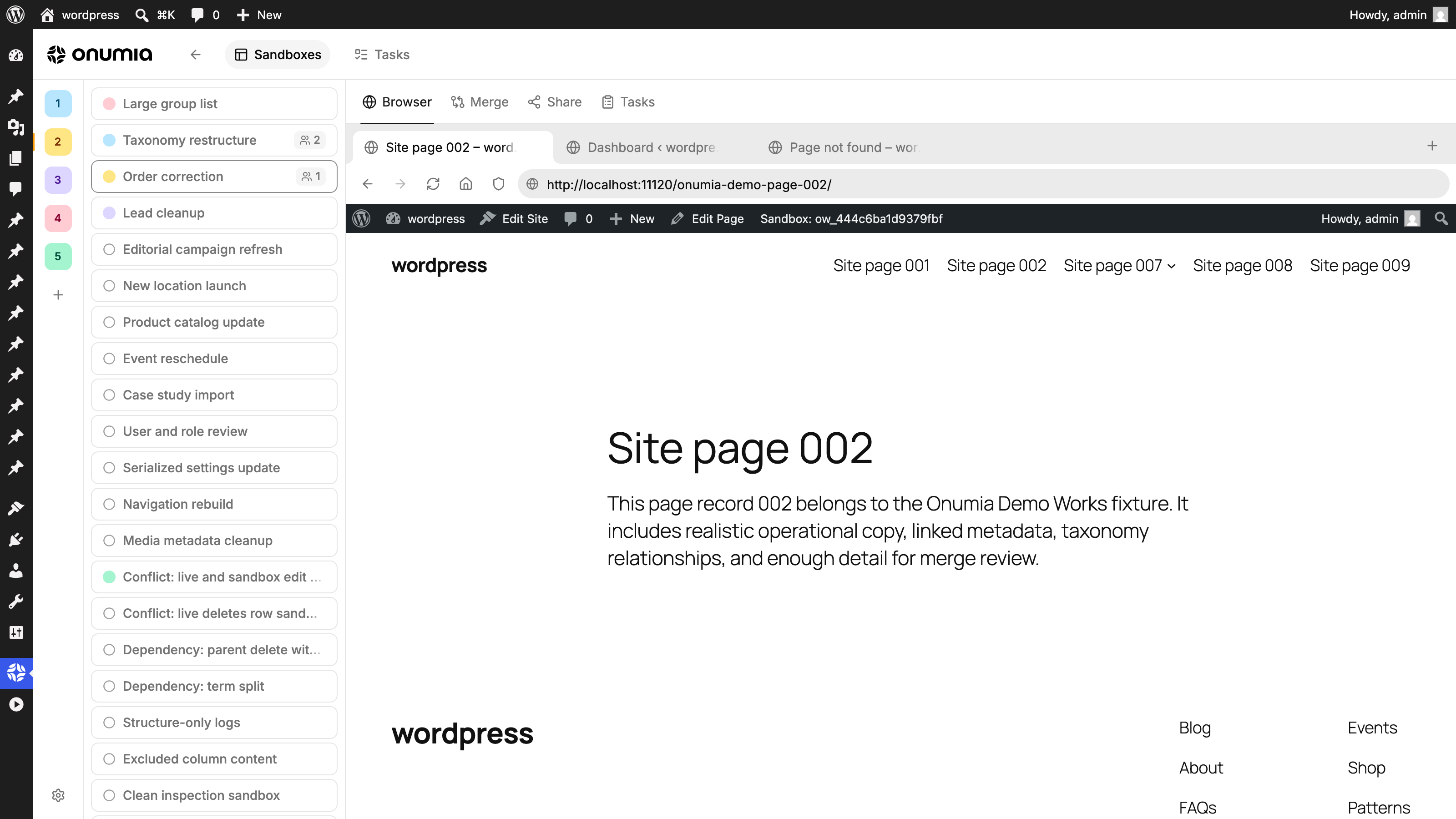
Task: Open Comments icon in left admin sidebar
Action: 16,189
